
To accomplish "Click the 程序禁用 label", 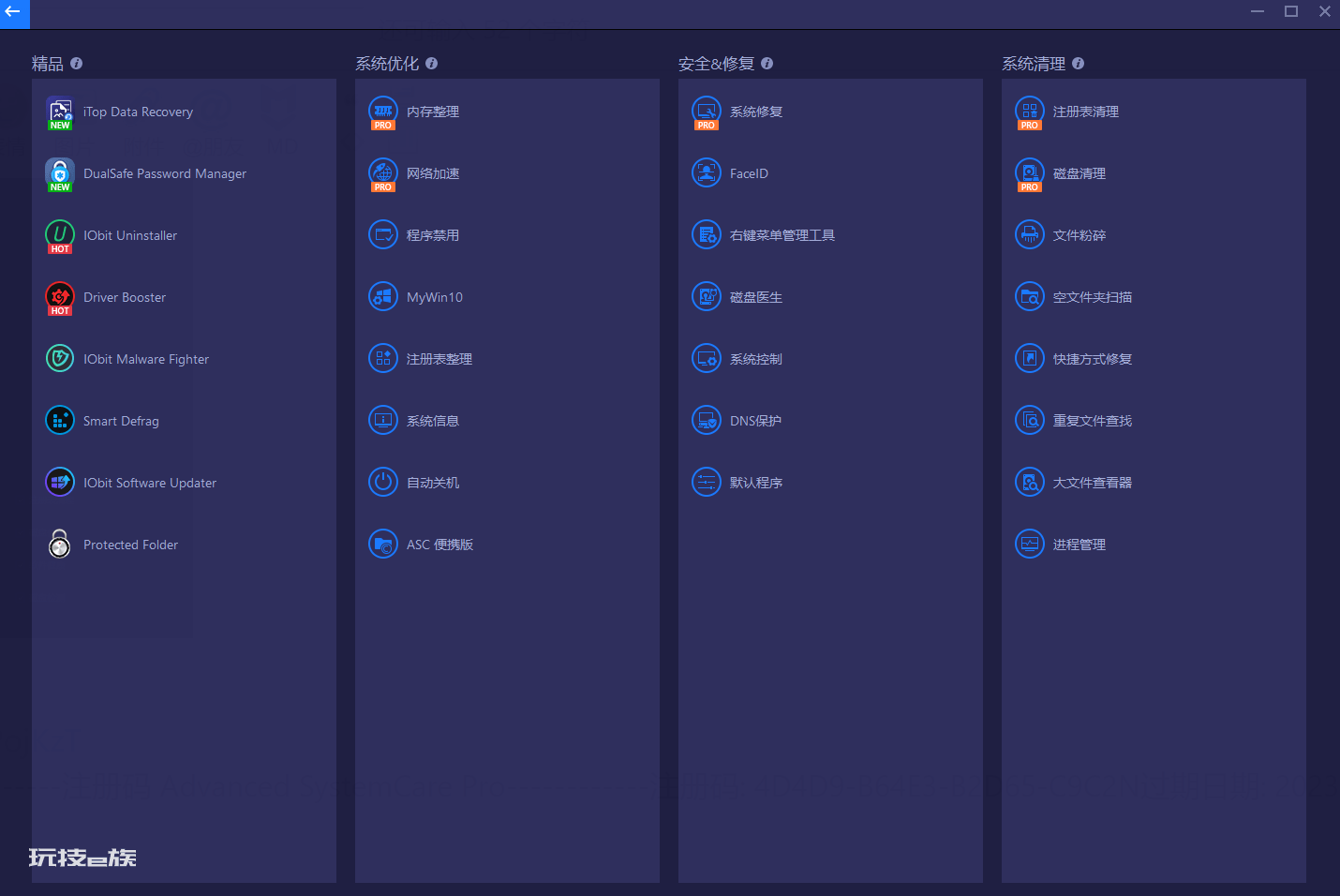I will 433,235.
